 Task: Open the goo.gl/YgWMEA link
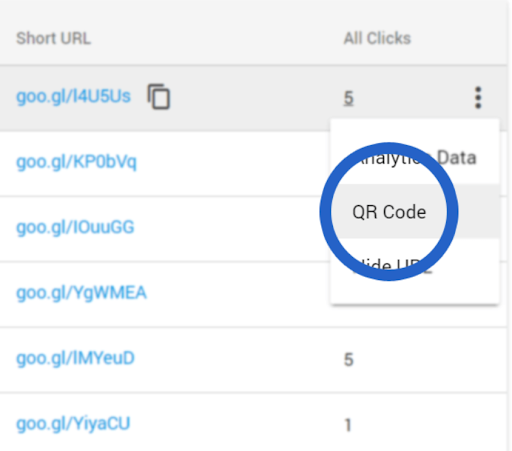click(x=81, y=293)
